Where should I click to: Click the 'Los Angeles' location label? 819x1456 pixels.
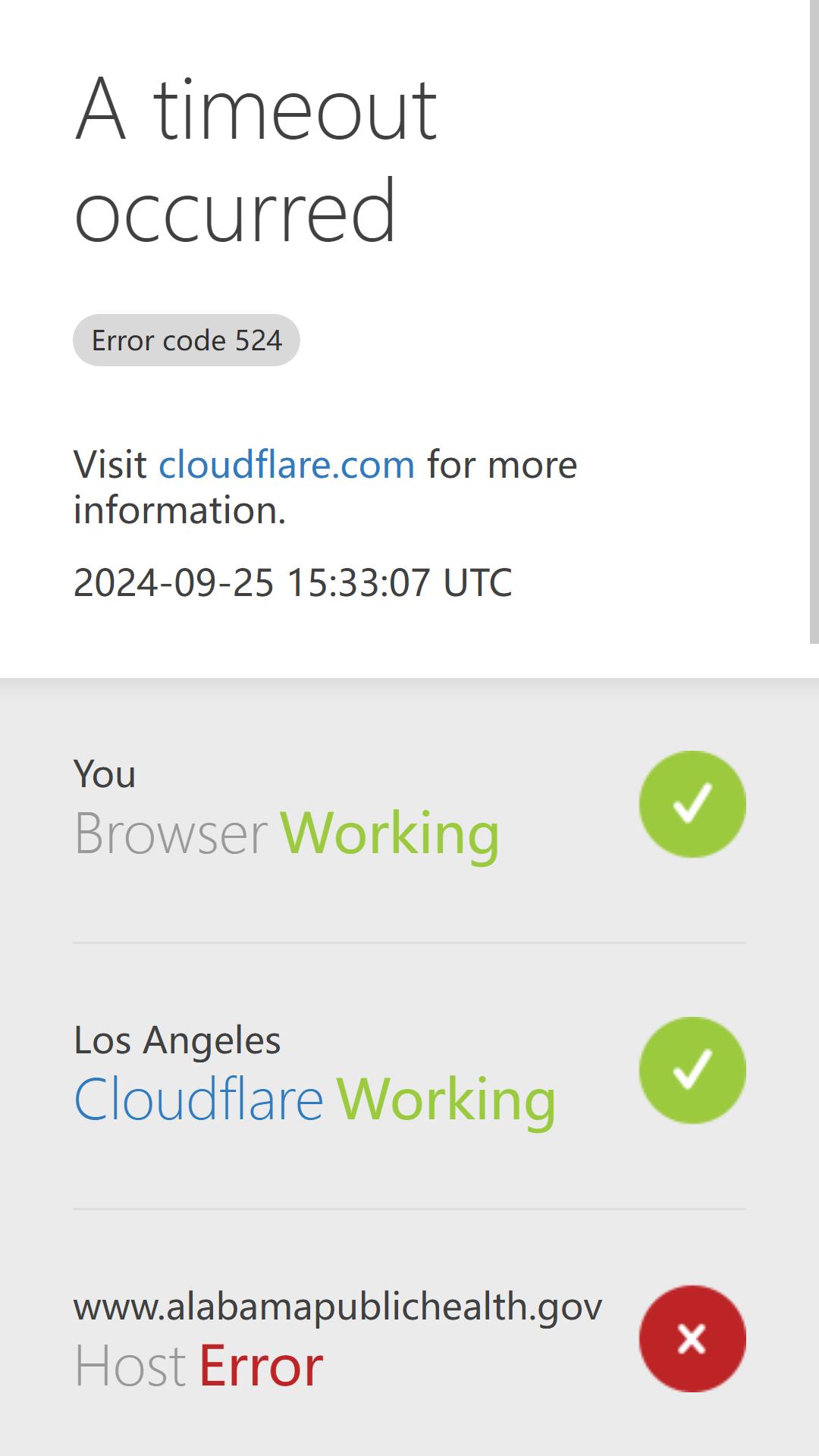(x=177, y=1040)
